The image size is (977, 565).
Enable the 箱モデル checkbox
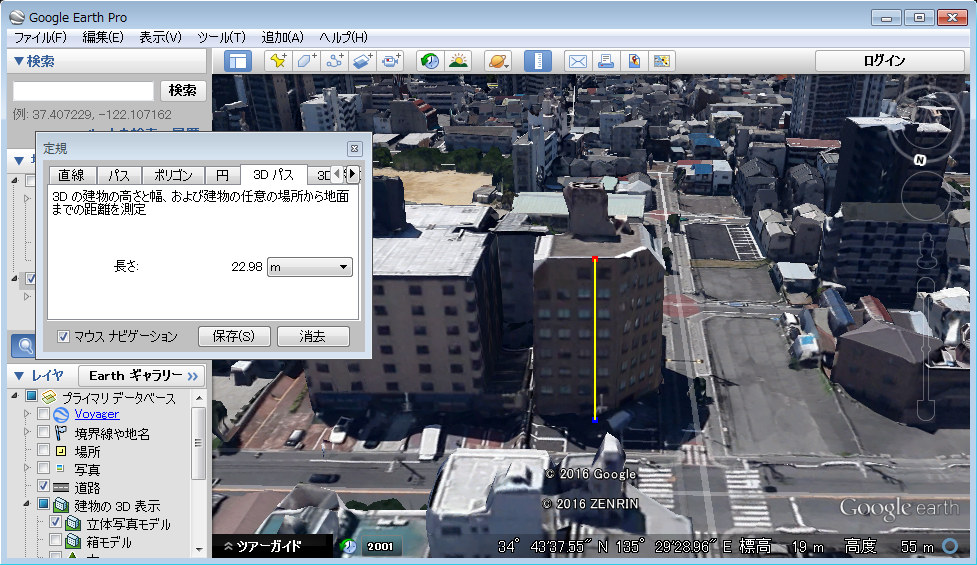click(55, 540)
